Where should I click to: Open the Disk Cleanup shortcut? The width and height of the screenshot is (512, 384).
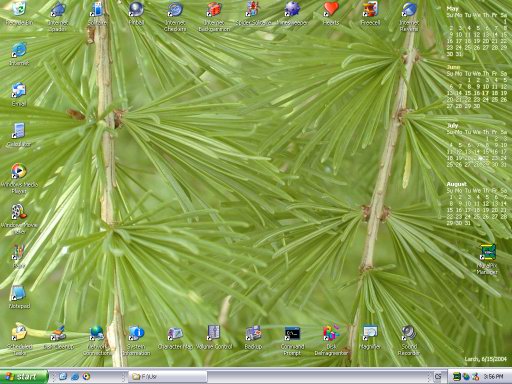click(x=58, y=337)
